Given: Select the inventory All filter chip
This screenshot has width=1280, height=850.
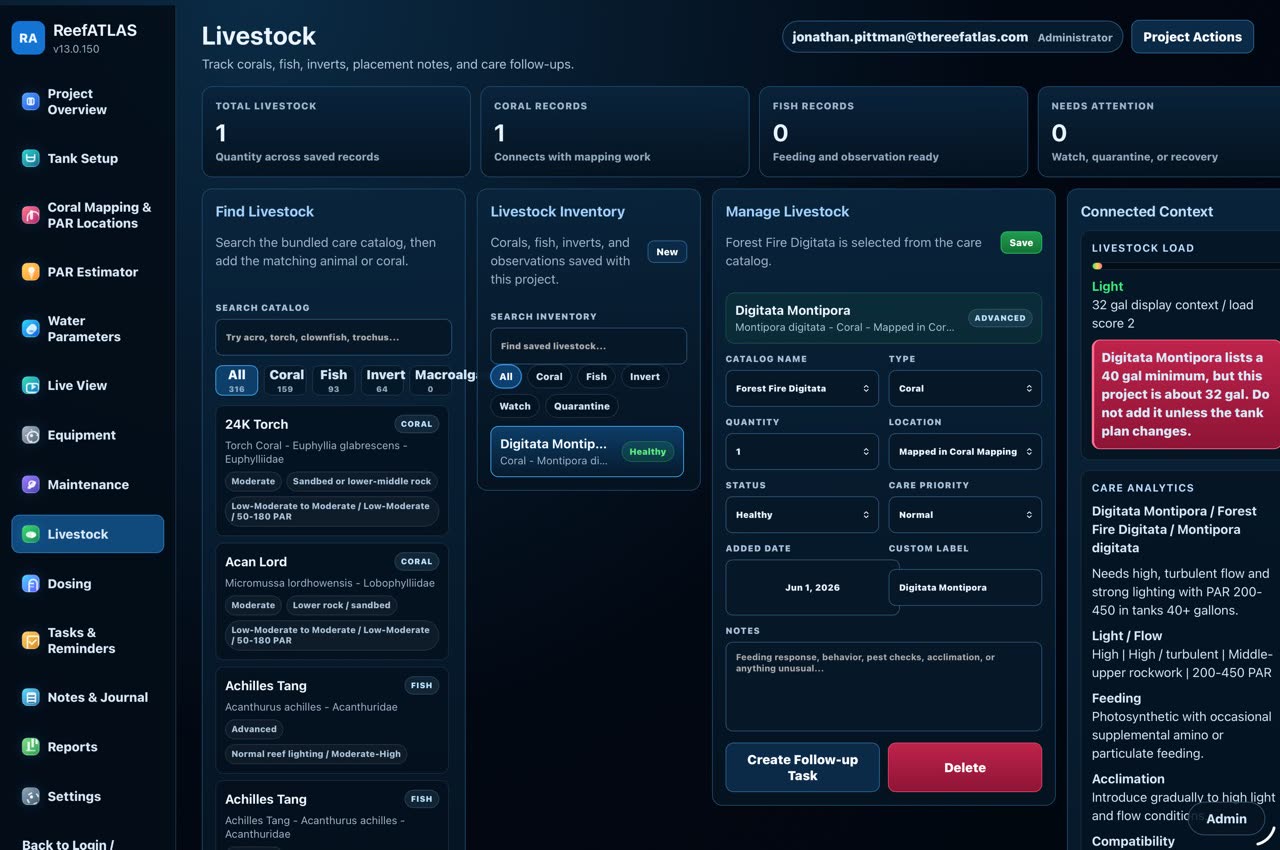Looking at the screenshot, I should [506, 377].
